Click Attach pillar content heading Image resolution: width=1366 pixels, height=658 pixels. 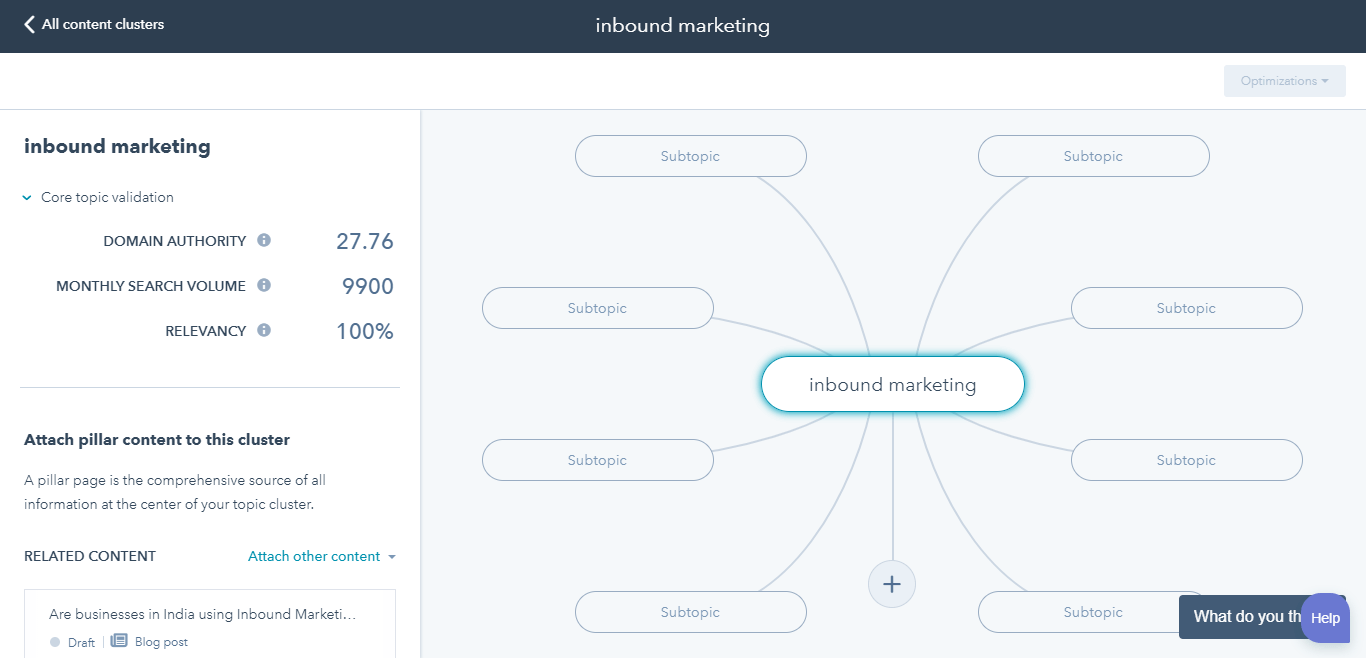pyautogui.click(x=157, y=439)
